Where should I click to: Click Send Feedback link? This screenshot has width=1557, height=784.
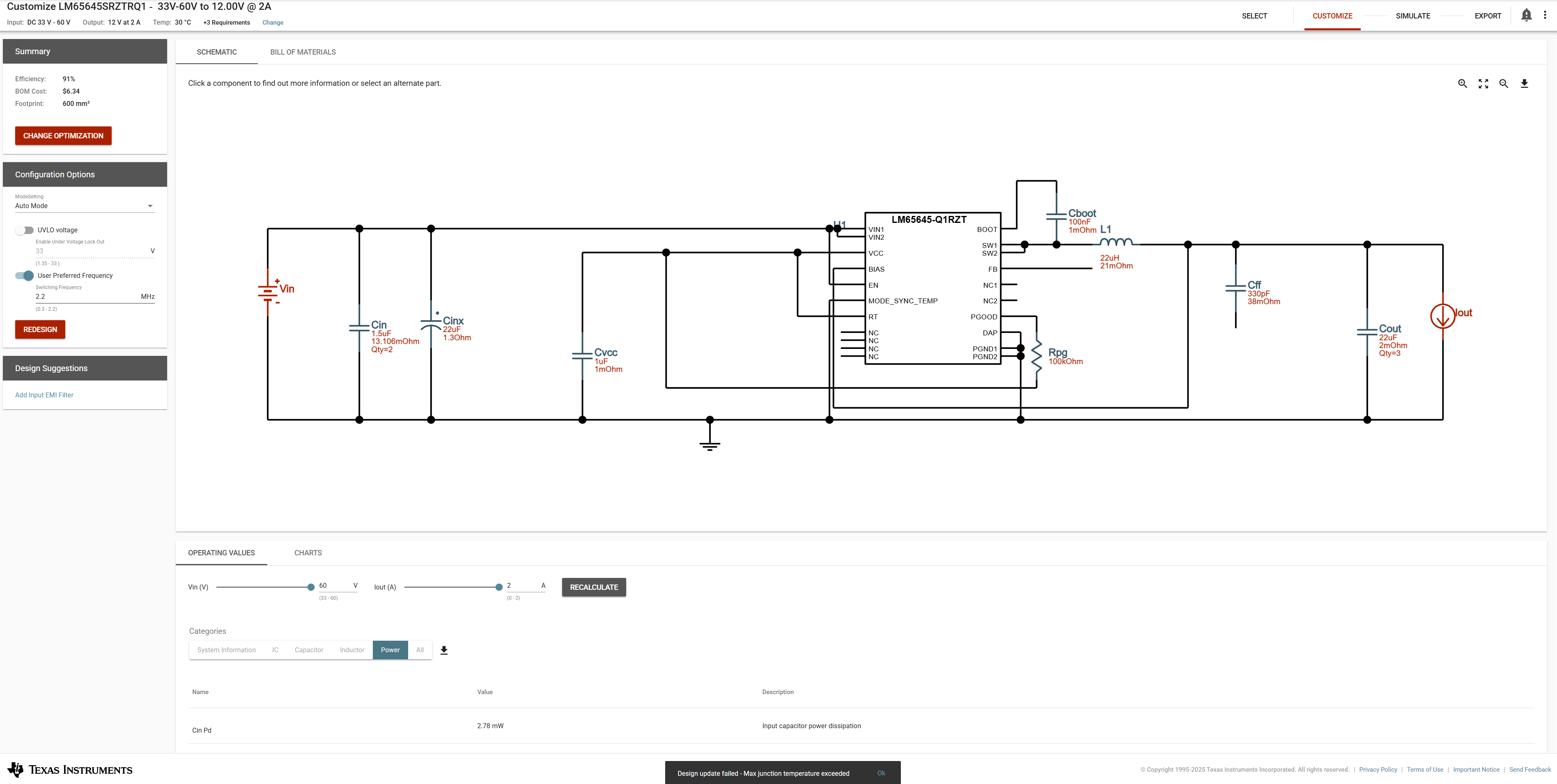point(1530,770)
